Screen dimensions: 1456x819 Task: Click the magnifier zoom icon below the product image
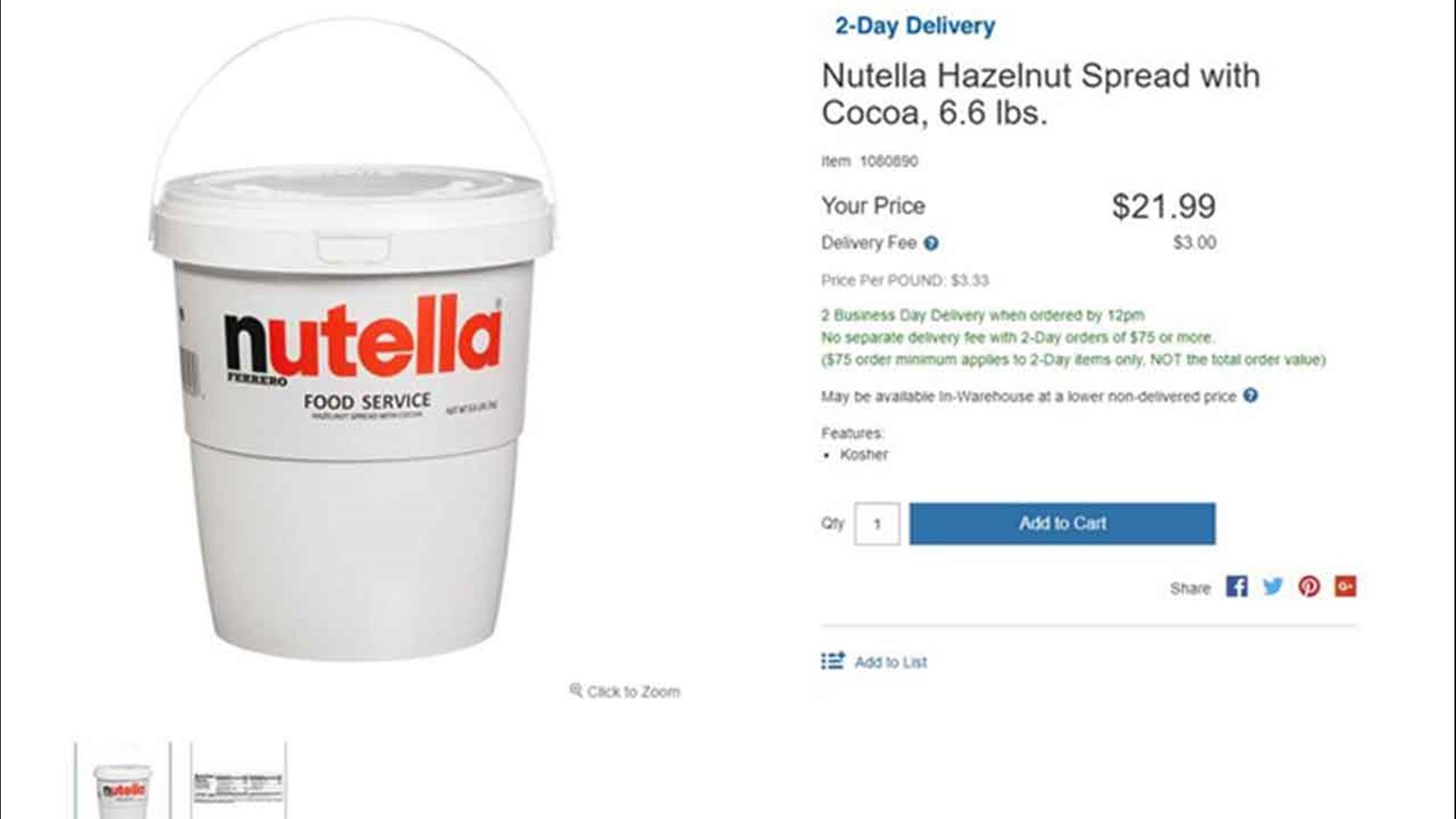pos(576,691)
